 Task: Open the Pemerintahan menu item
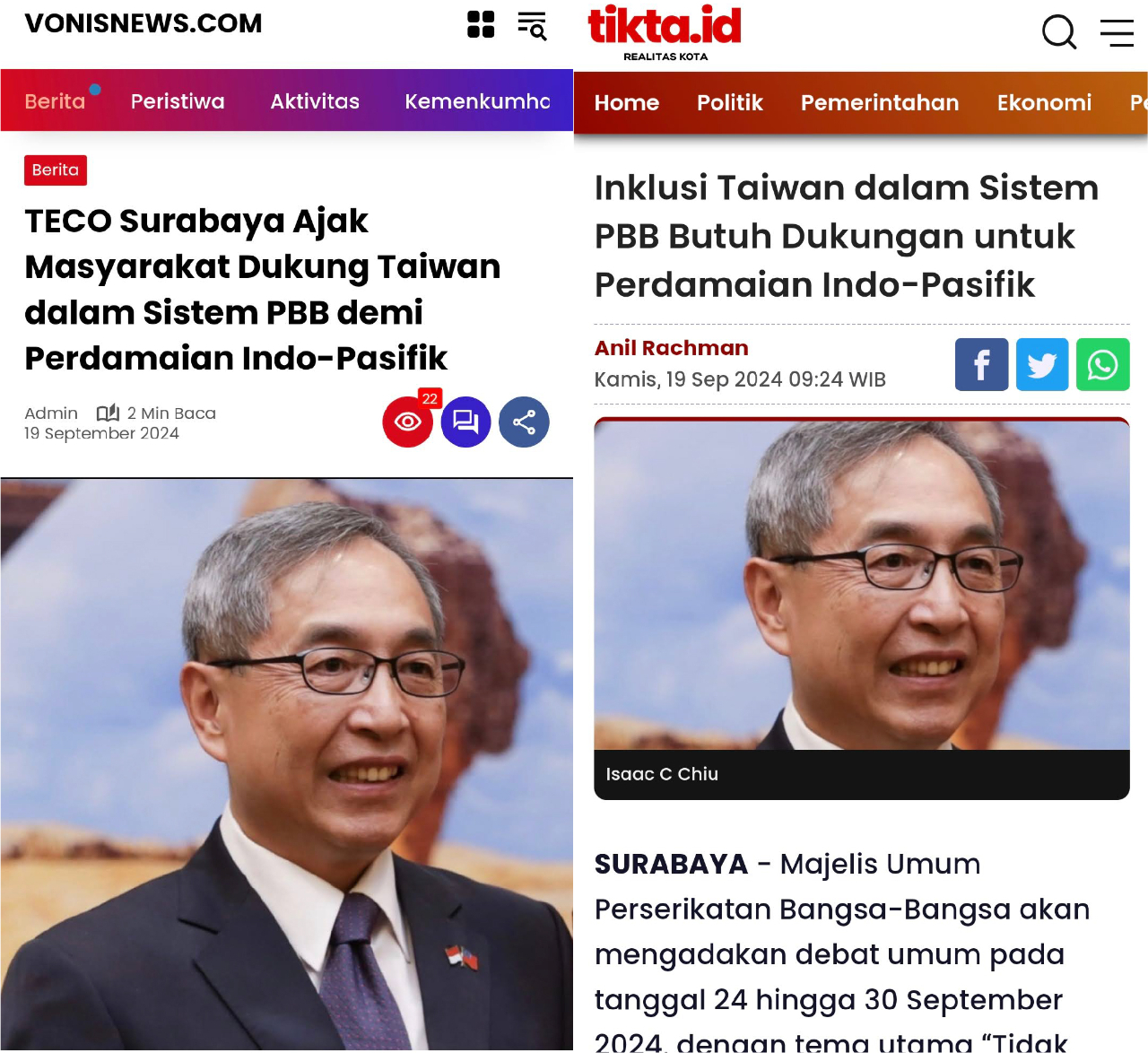[880, 102]
